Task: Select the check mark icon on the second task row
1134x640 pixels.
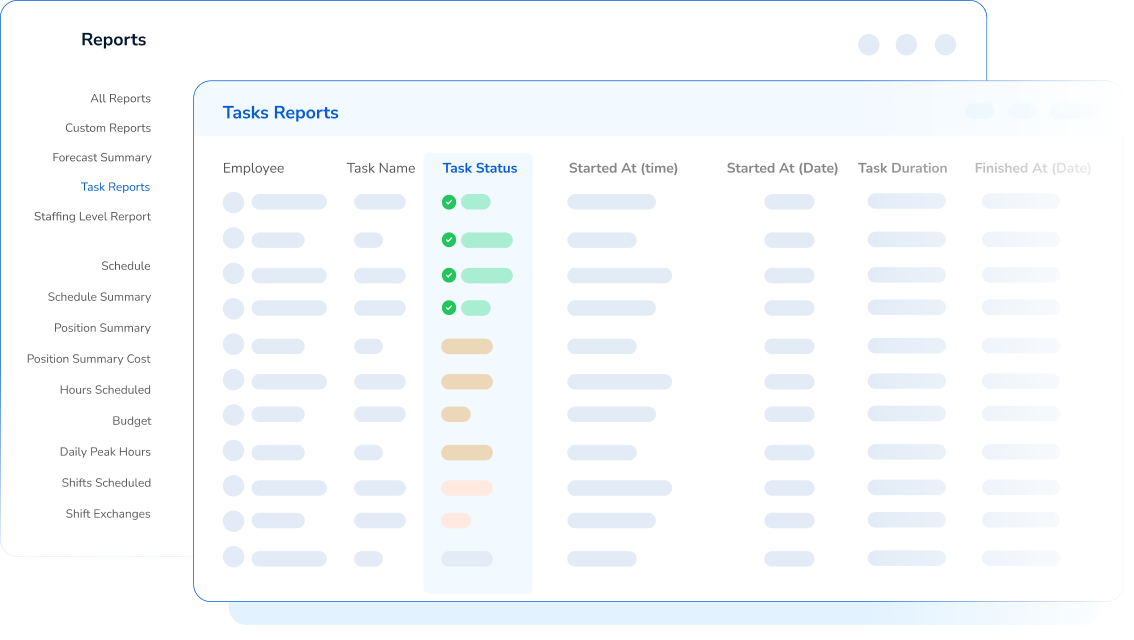Action: [x=448, y=240]
